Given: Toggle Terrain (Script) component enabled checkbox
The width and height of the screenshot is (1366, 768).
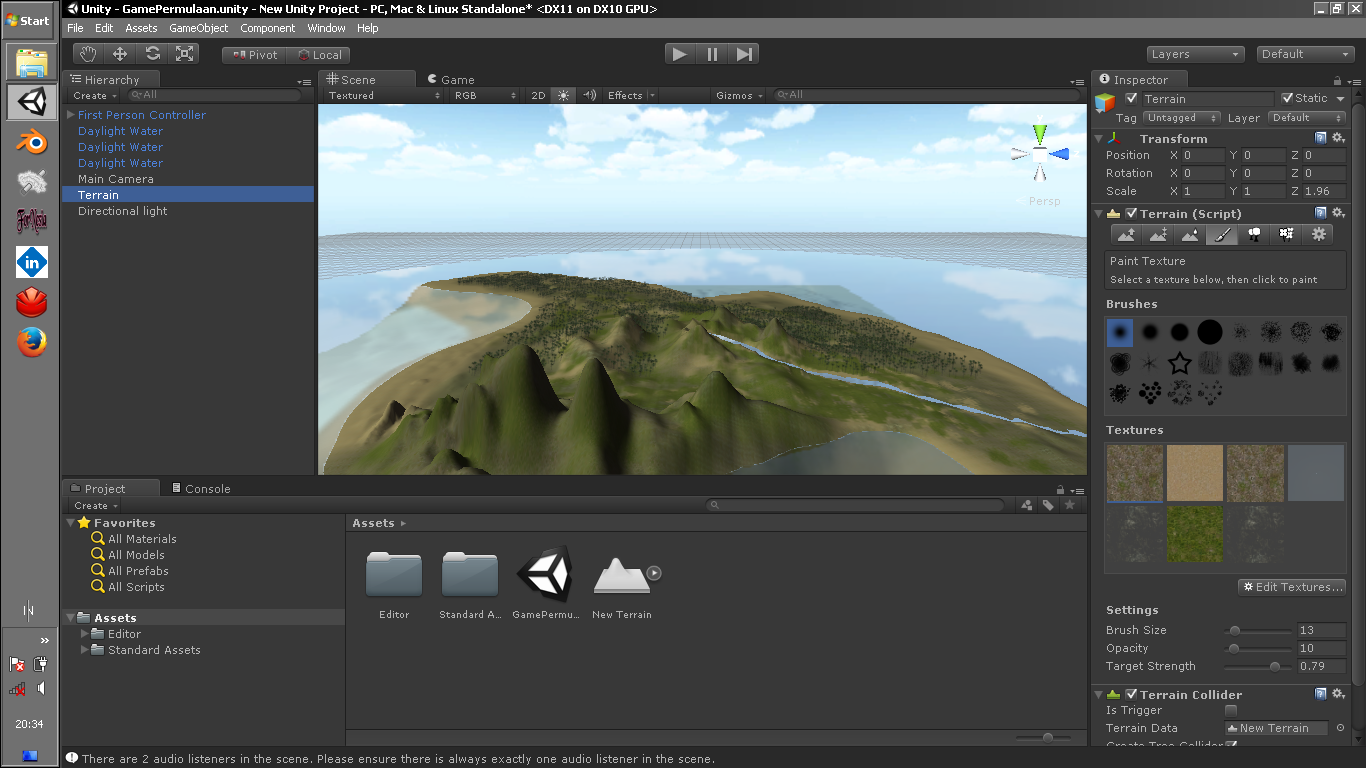Looking at the screenshot, I should tap(1131, 213).
